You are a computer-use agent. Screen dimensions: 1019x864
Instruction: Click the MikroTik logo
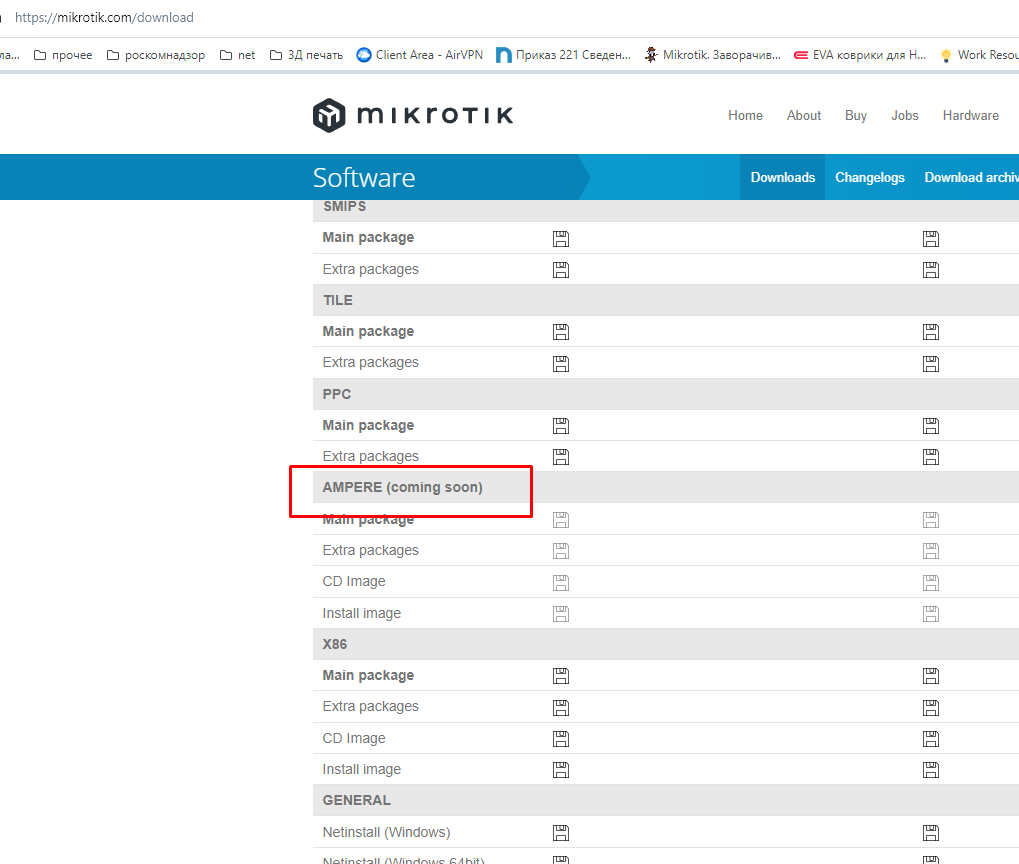click(x=413, y=115)
